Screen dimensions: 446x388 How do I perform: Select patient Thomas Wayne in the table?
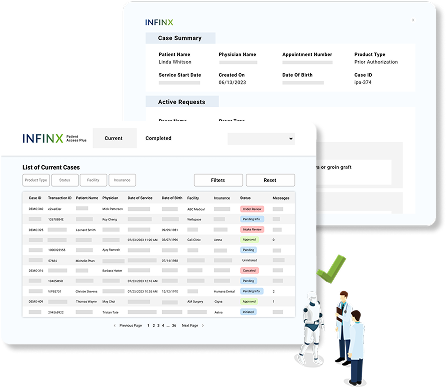click(86, 301)
